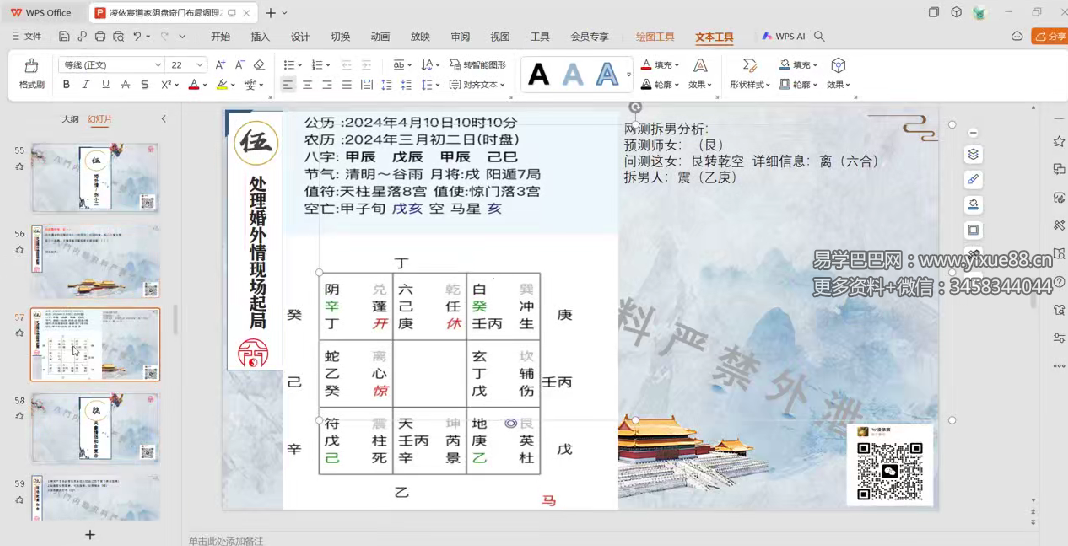Apply distributed alignment icon

[x=366, y=84]
